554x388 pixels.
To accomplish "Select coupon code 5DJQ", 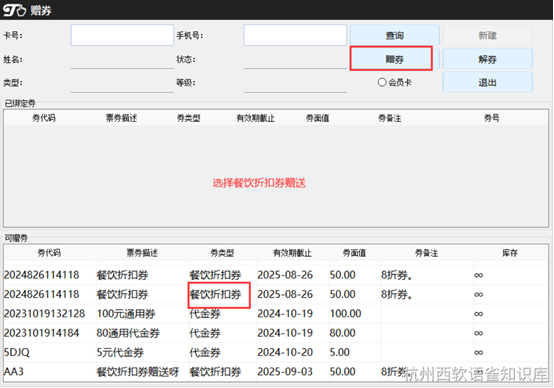I will pyautogui.click(x=17, y=352).
